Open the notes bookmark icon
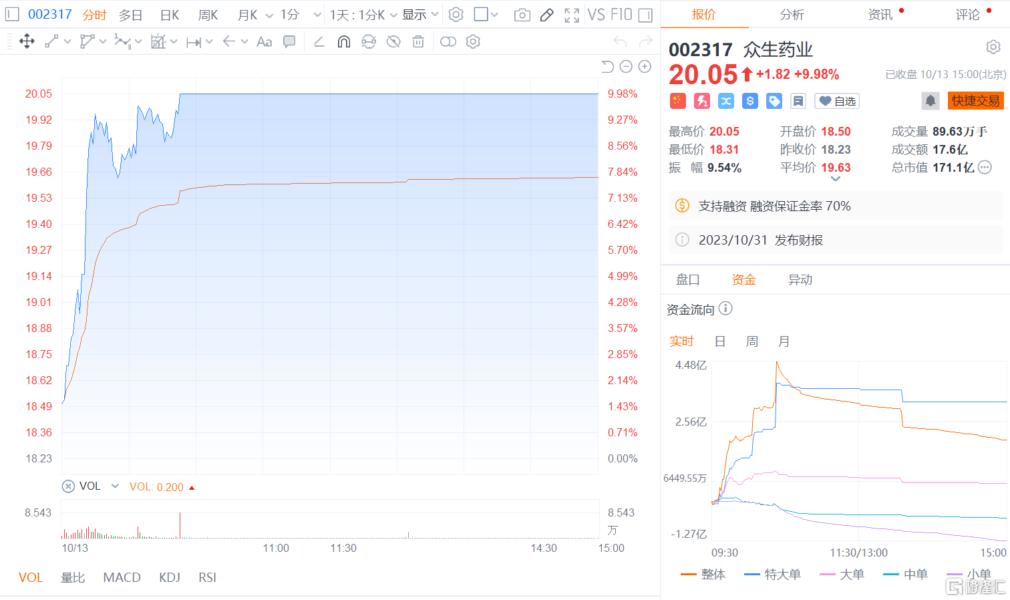 [x=798, y=101]
